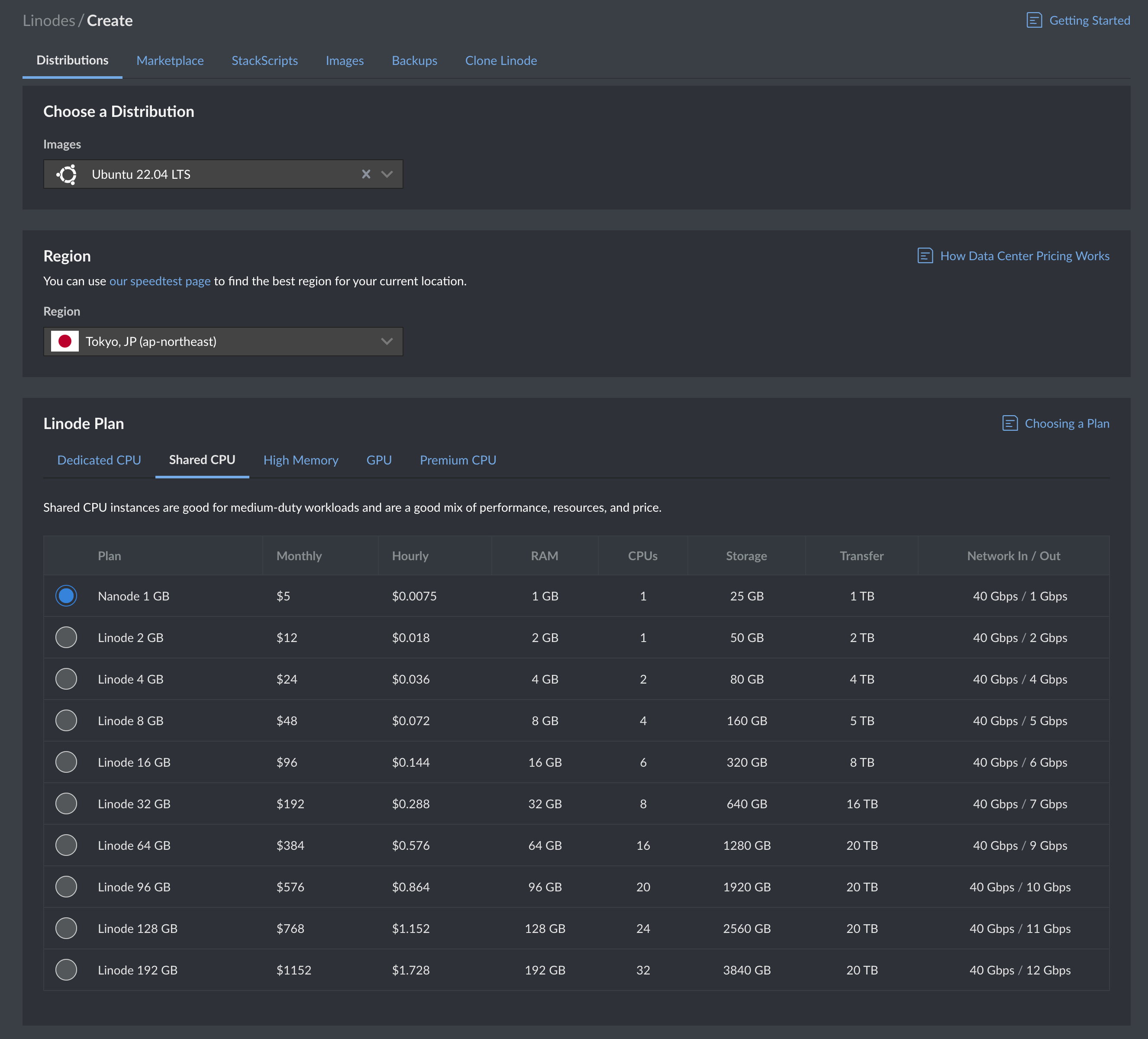Click the Ubuntu 22.04 LTS image field
This screenshot has height=1039, width=1148.
pos(223,174)
